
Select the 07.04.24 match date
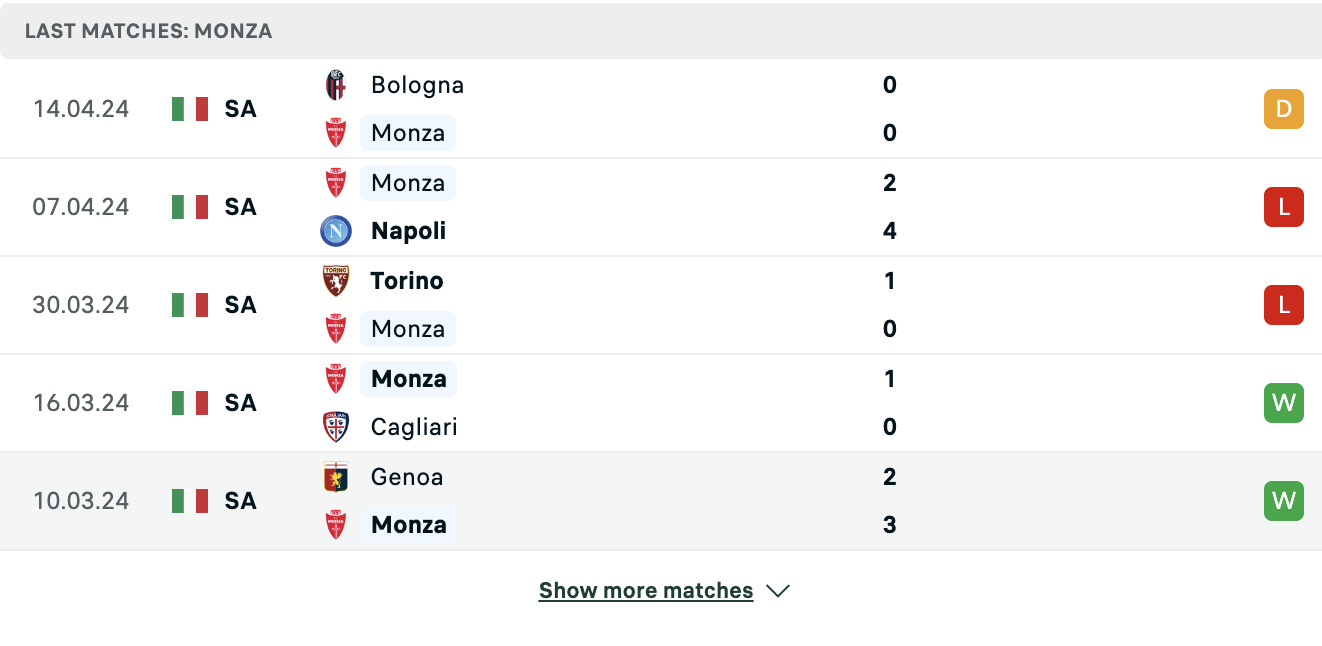coord(81,207)
